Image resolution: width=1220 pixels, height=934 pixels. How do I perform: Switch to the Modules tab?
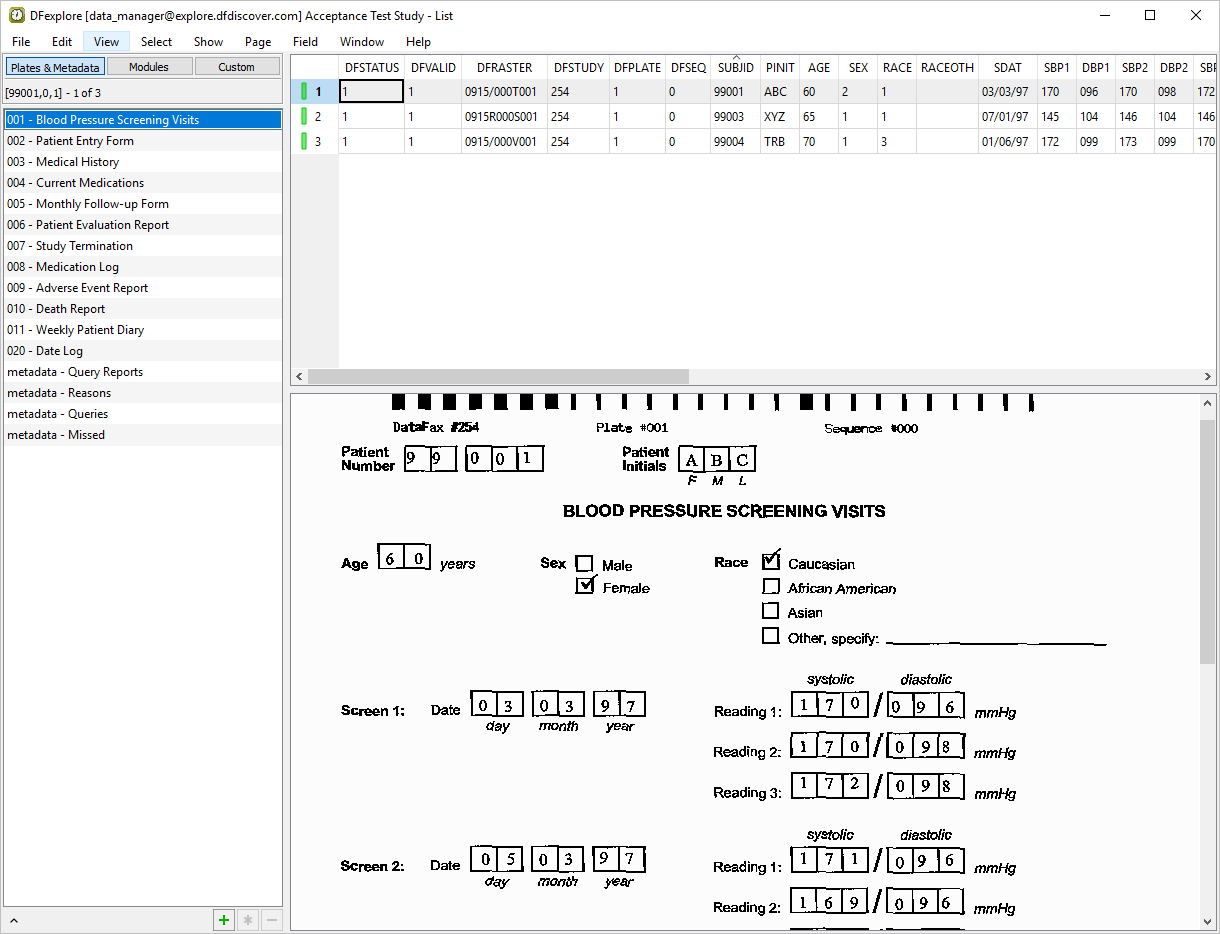click(x=149, y=67)
